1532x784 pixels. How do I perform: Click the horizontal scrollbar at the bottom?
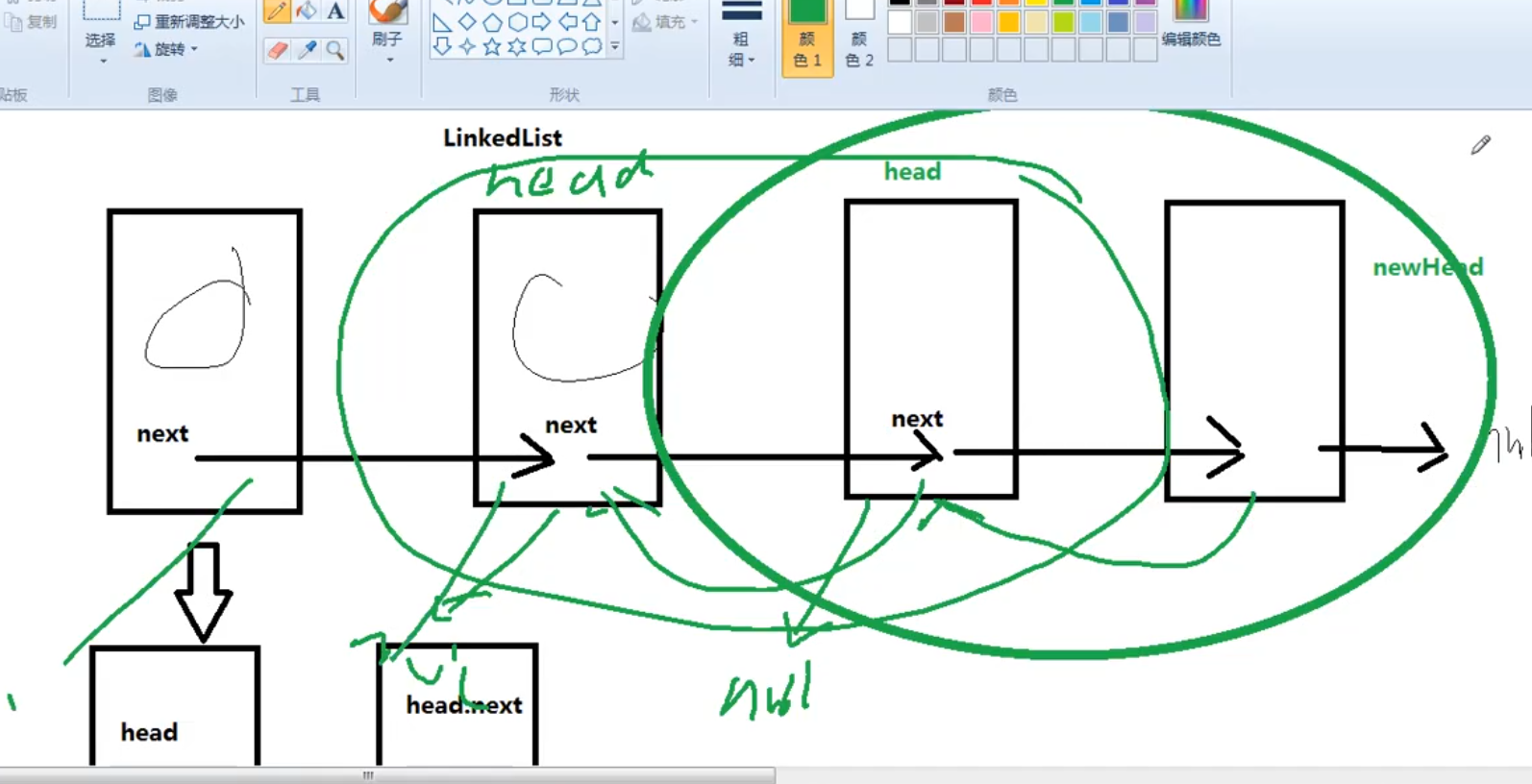pos(386,775)
